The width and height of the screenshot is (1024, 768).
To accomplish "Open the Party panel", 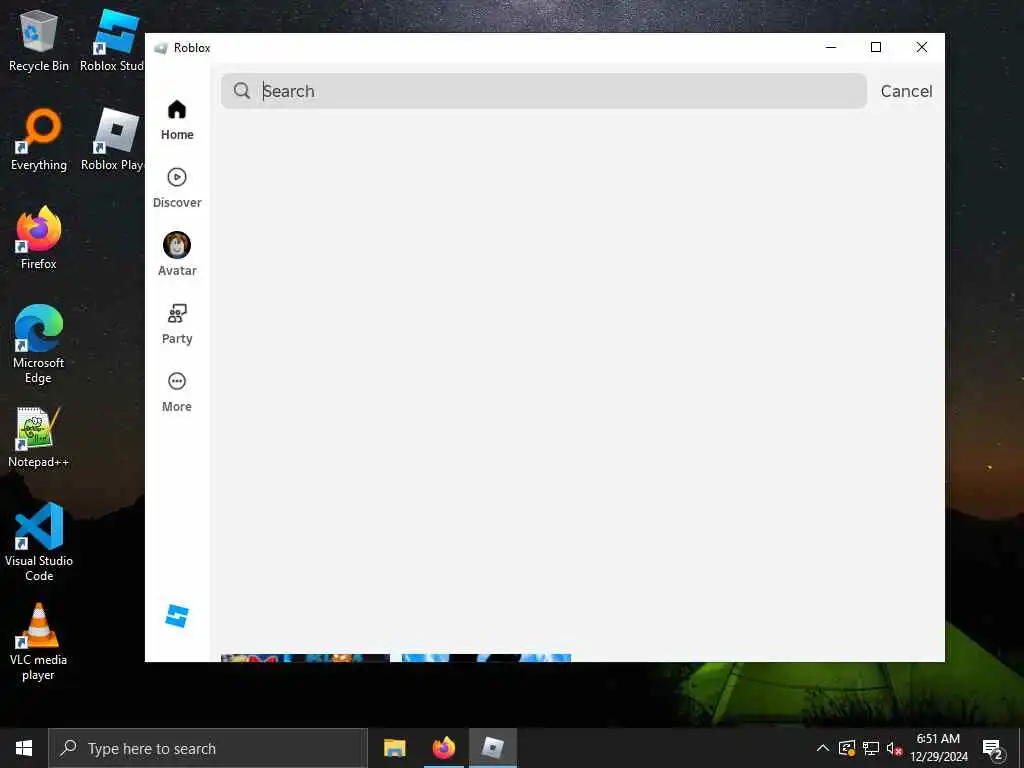I will (177, 324).
